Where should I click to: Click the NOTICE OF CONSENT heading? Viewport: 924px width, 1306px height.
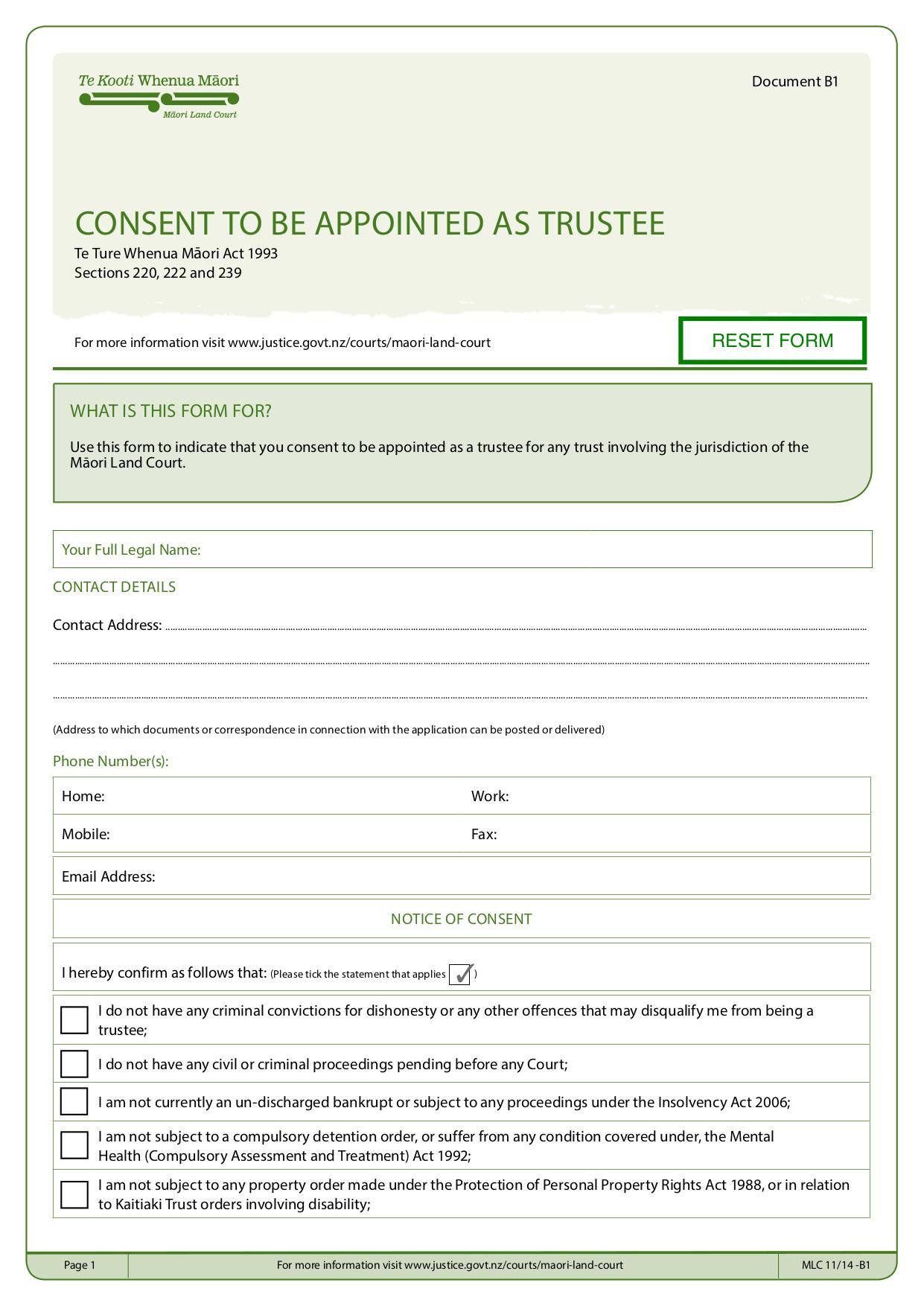click(462, 919)
